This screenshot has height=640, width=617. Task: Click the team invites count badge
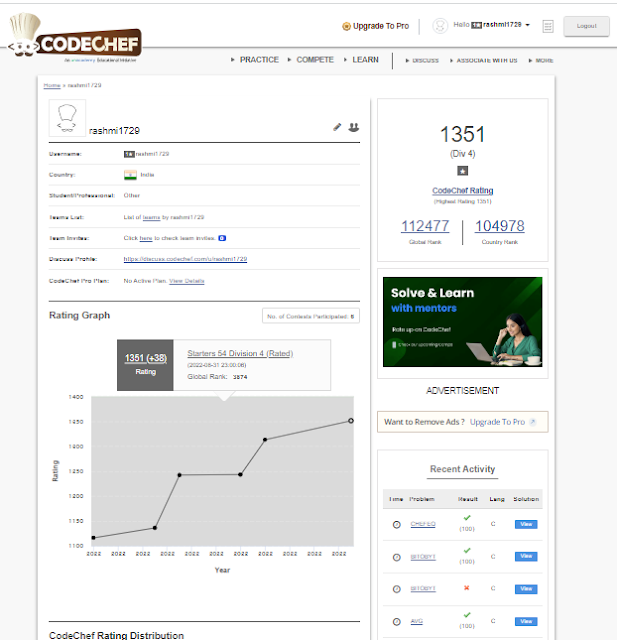click(222, 238)
